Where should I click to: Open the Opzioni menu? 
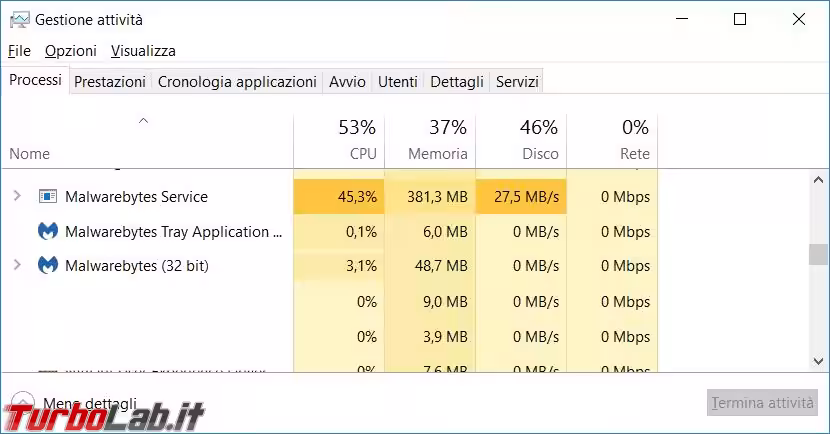pyautogui.click(x=70, y=51)
